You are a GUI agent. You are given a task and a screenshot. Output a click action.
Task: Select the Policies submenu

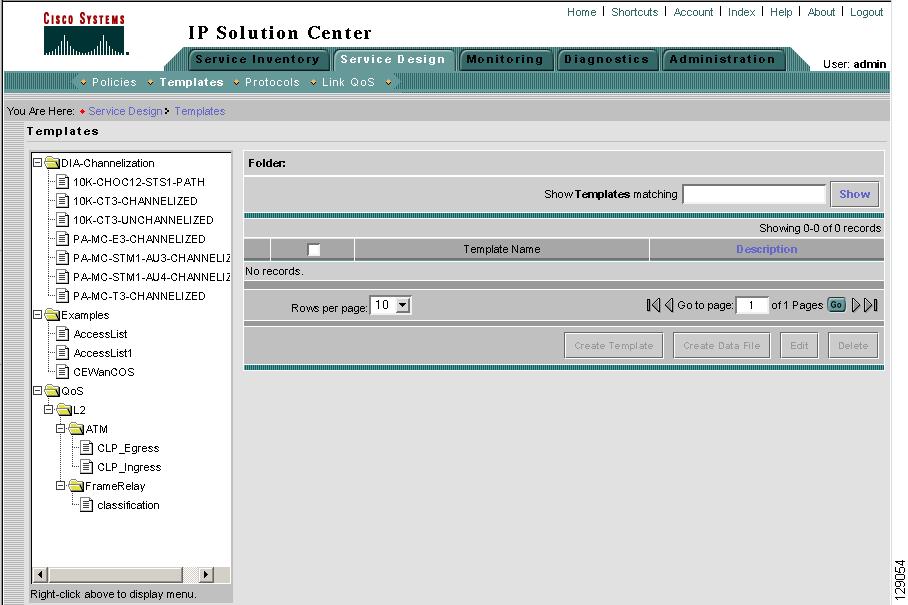(114, 82)
